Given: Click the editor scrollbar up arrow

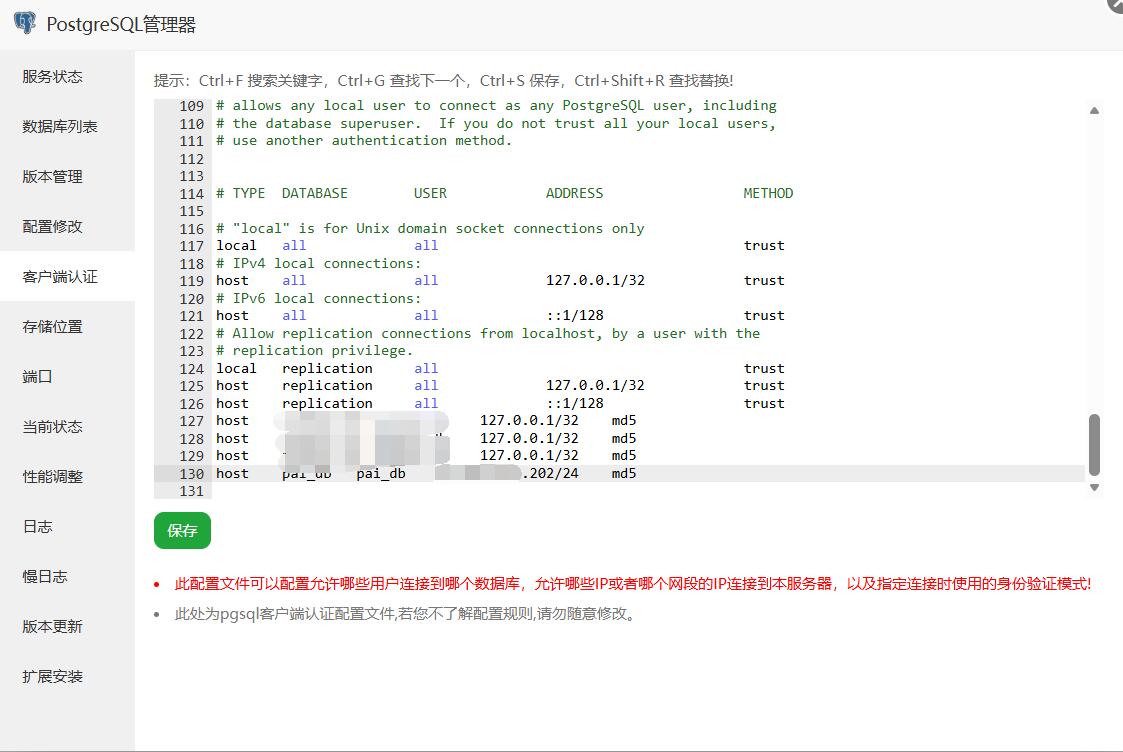Looking at the screenshot, I should 1094,110.
